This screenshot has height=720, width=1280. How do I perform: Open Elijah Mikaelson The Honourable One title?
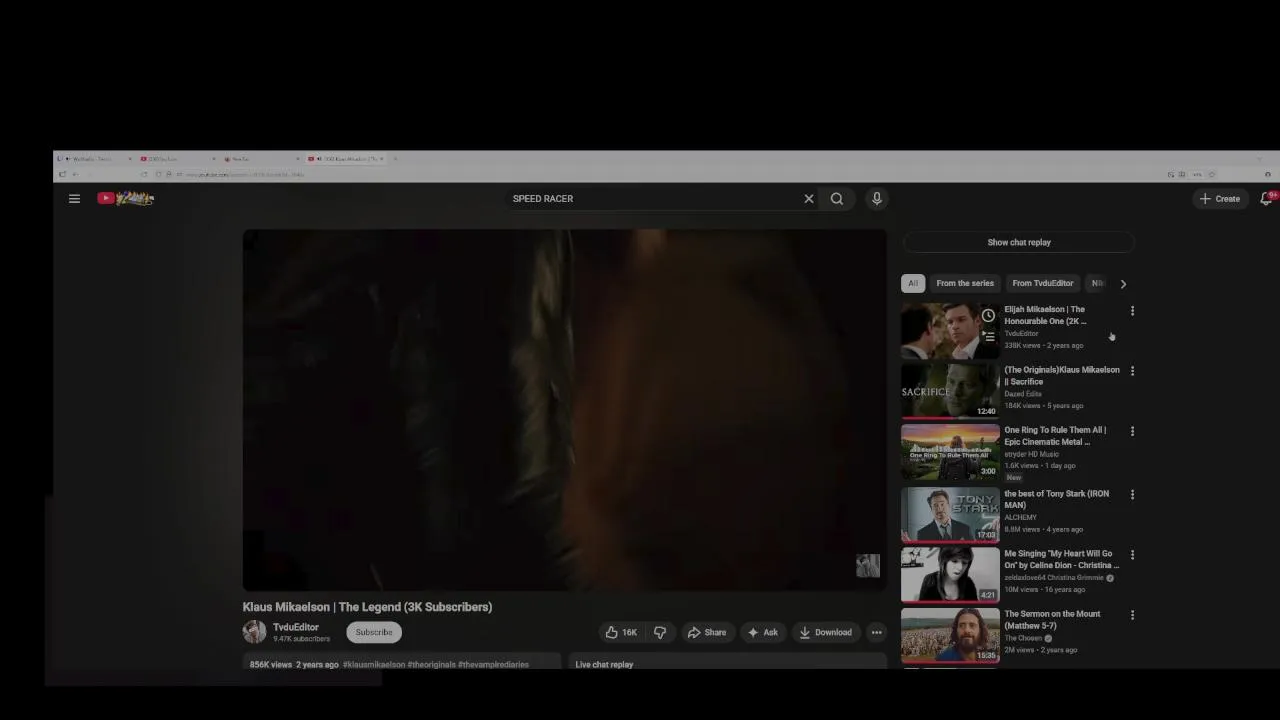1046,315
